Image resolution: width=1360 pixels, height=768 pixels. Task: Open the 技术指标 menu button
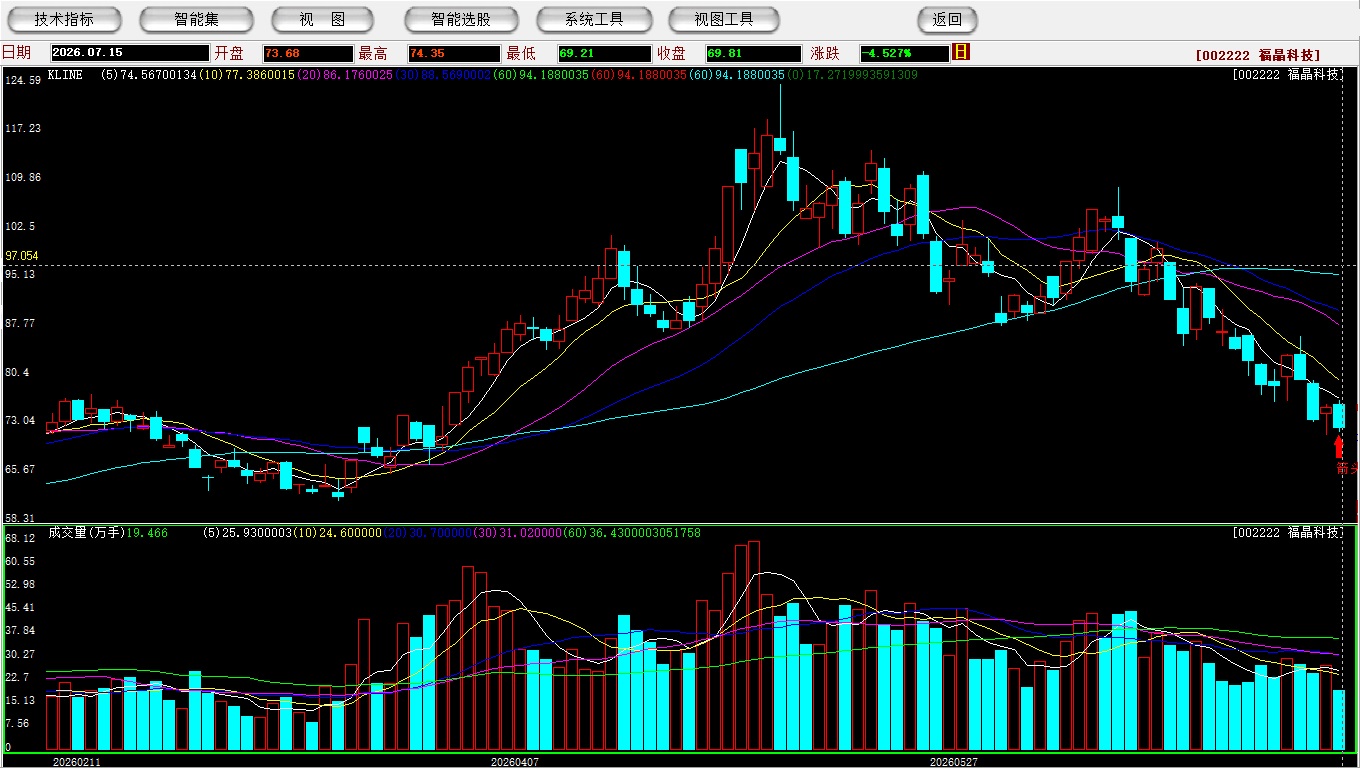(64, 19)
